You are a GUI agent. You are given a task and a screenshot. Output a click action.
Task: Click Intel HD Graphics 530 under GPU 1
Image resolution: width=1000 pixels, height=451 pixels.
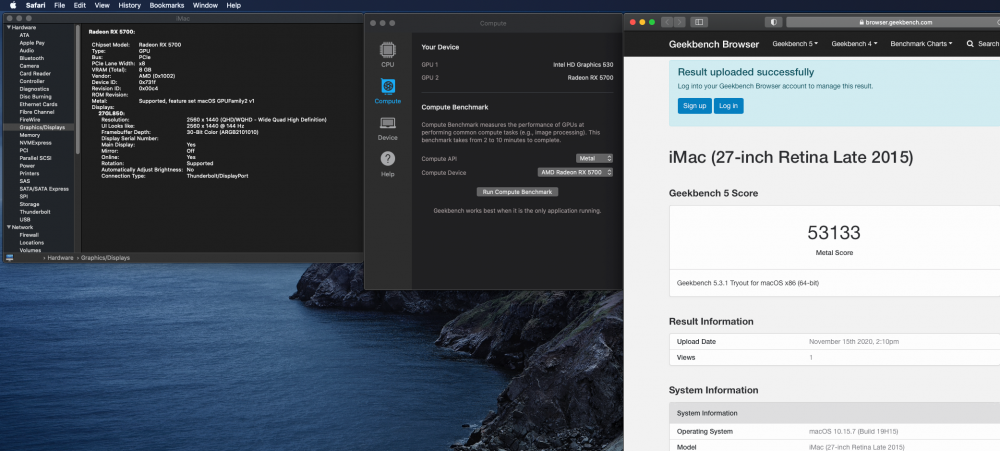pyautogui.click(x=583, y=65)
